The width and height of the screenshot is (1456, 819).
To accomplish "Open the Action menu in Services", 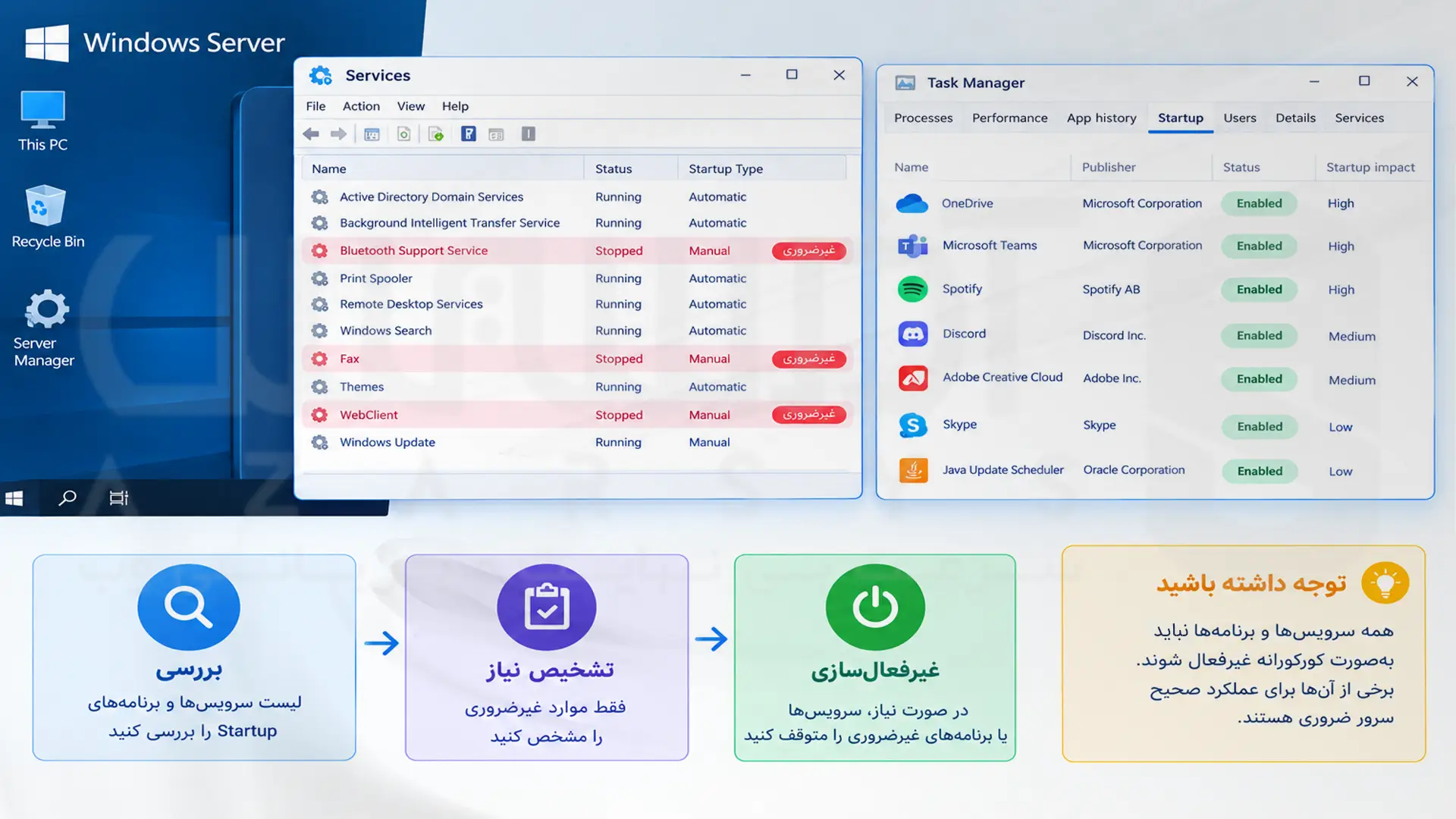I will [x=361, y=106].
